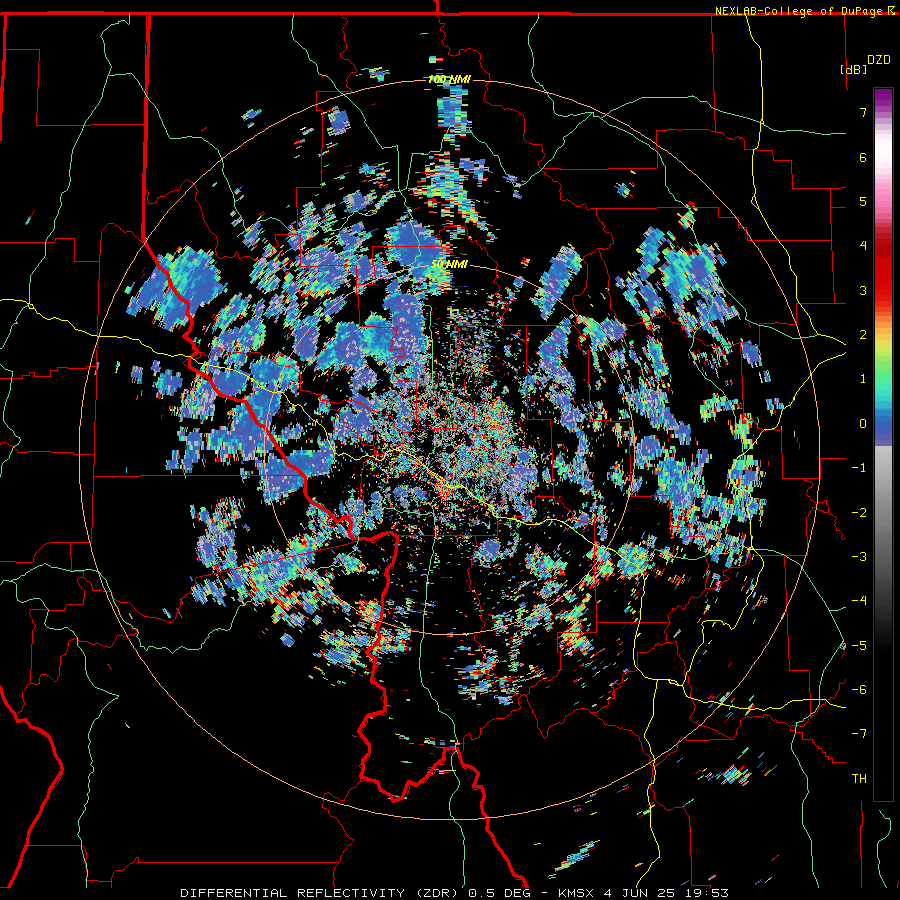This screenshot has height=900, width=900.
Task: Click the "-3" value on the color scale
Action: [x=859, y=556]
